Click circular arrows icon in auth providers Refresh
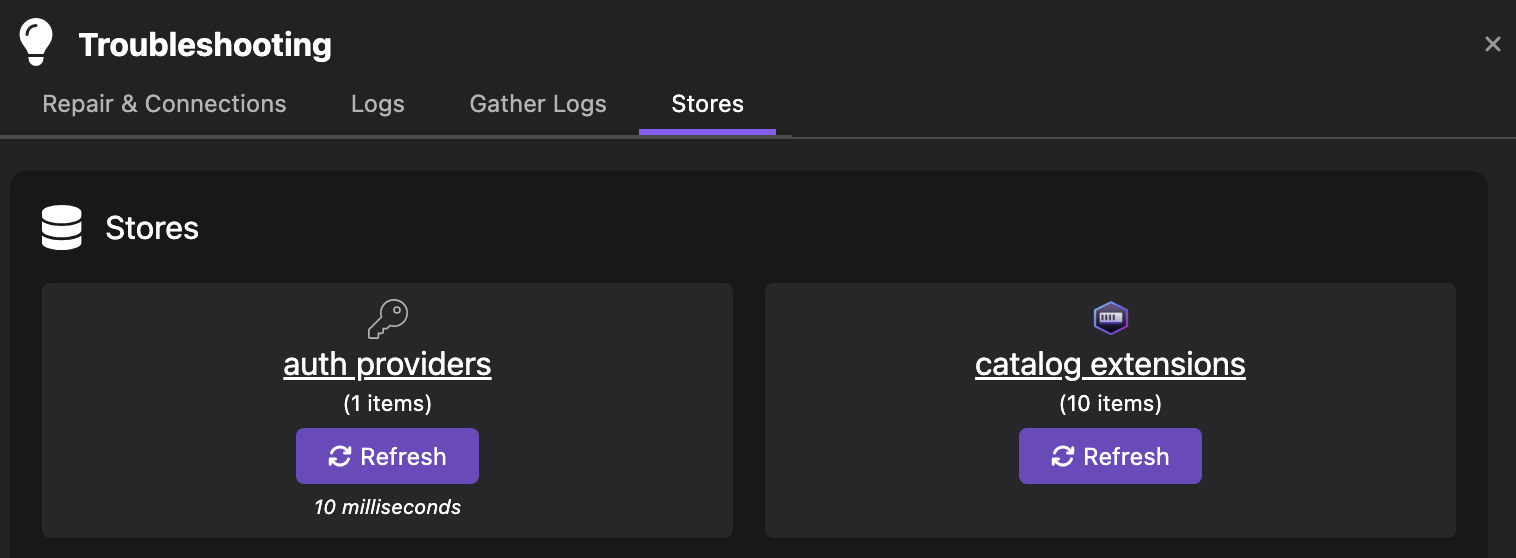The width and height of the screenshot is (1516, 558). tap(340, 456)
